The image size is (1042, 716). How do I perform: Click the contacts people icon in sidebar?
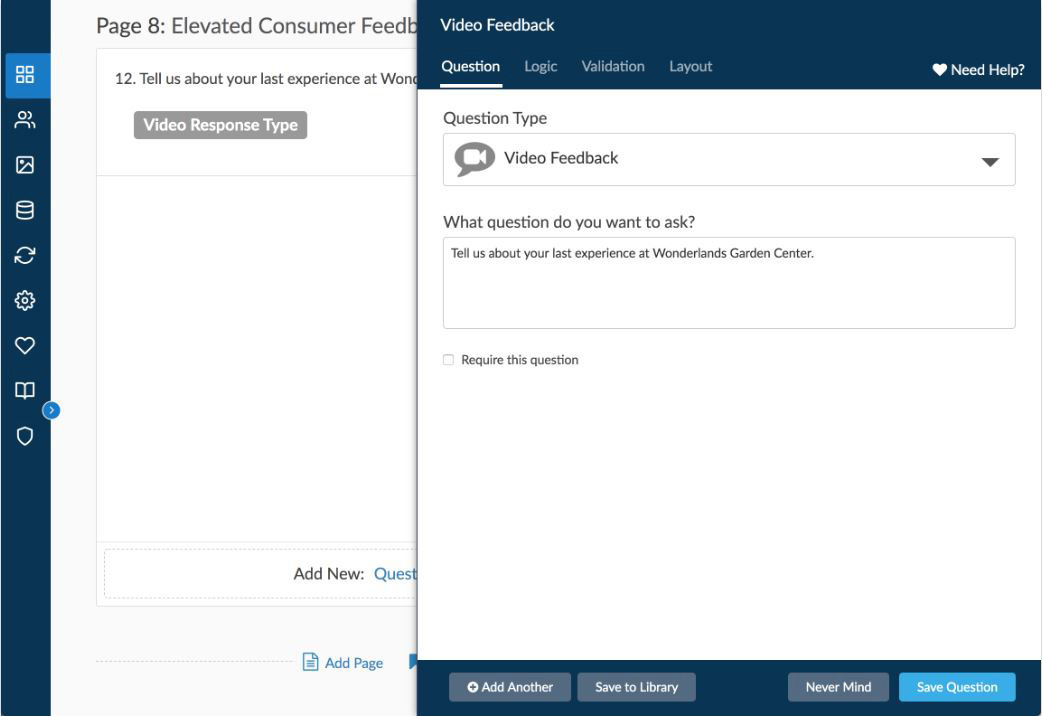[25, 121]
